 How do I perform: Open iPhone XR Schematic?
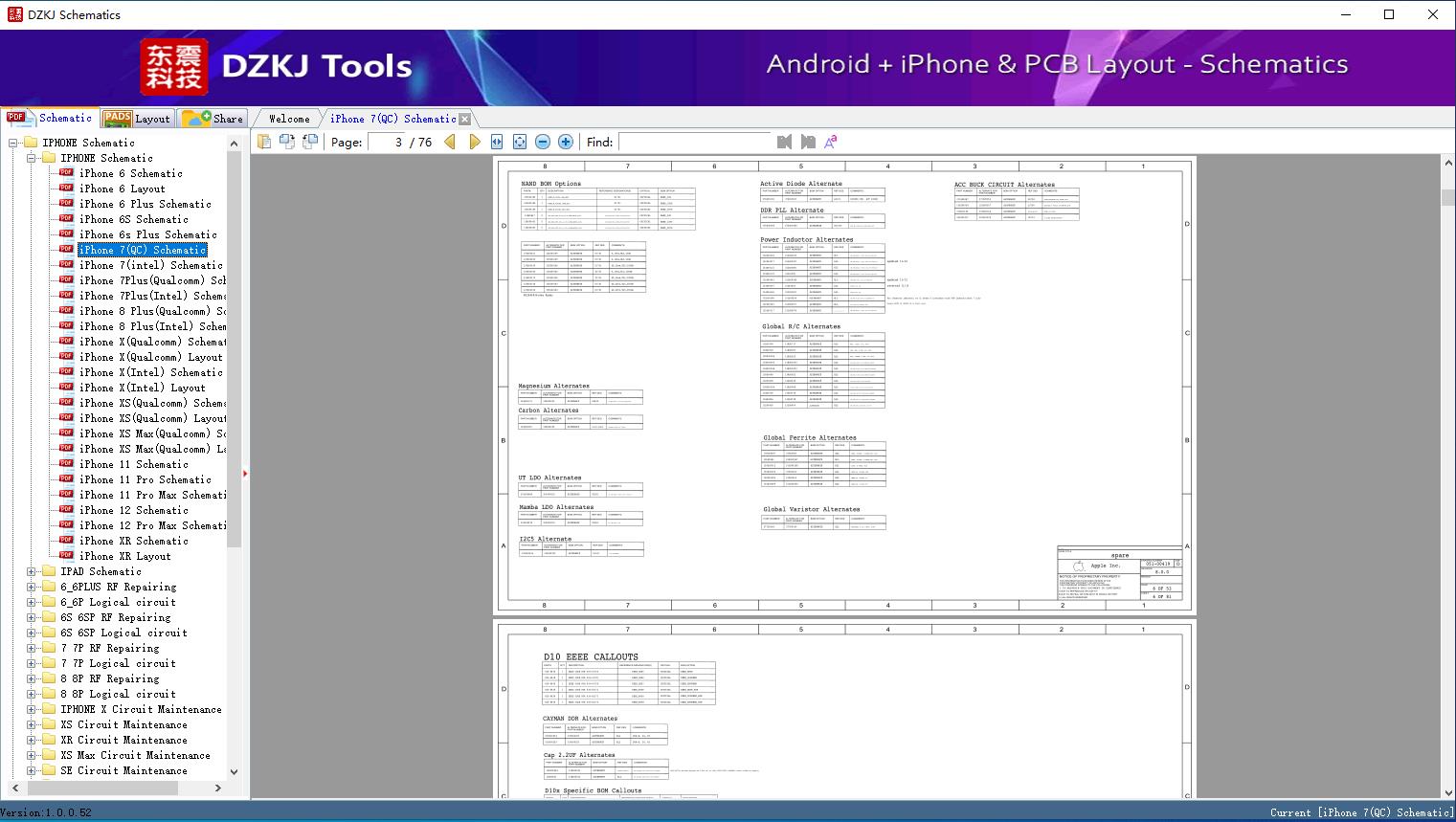click(133, 541)
